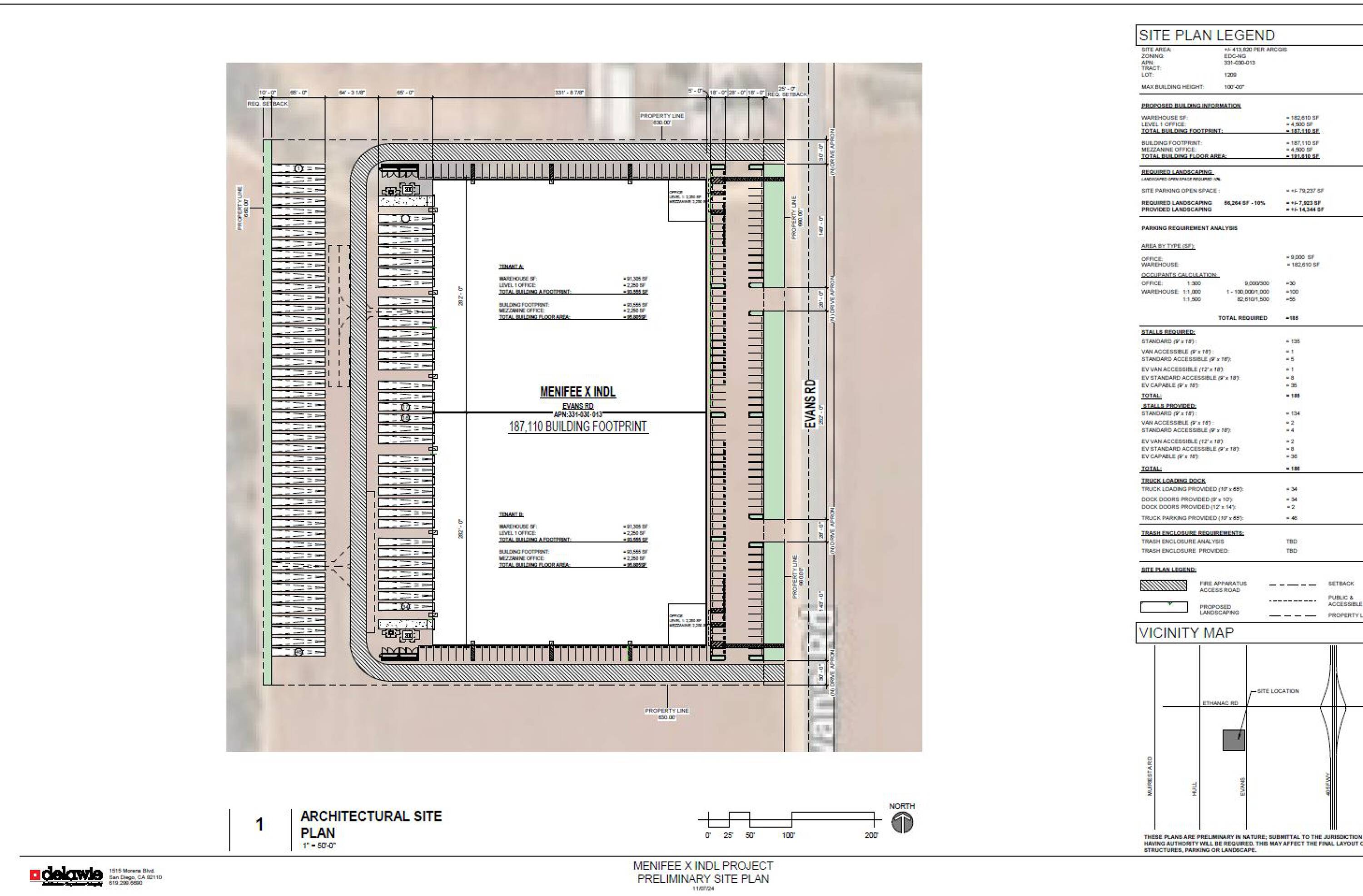This screenshot has height=896, width=1363.
Task: Click the Tenant B heading
Action: coord(511,515)
